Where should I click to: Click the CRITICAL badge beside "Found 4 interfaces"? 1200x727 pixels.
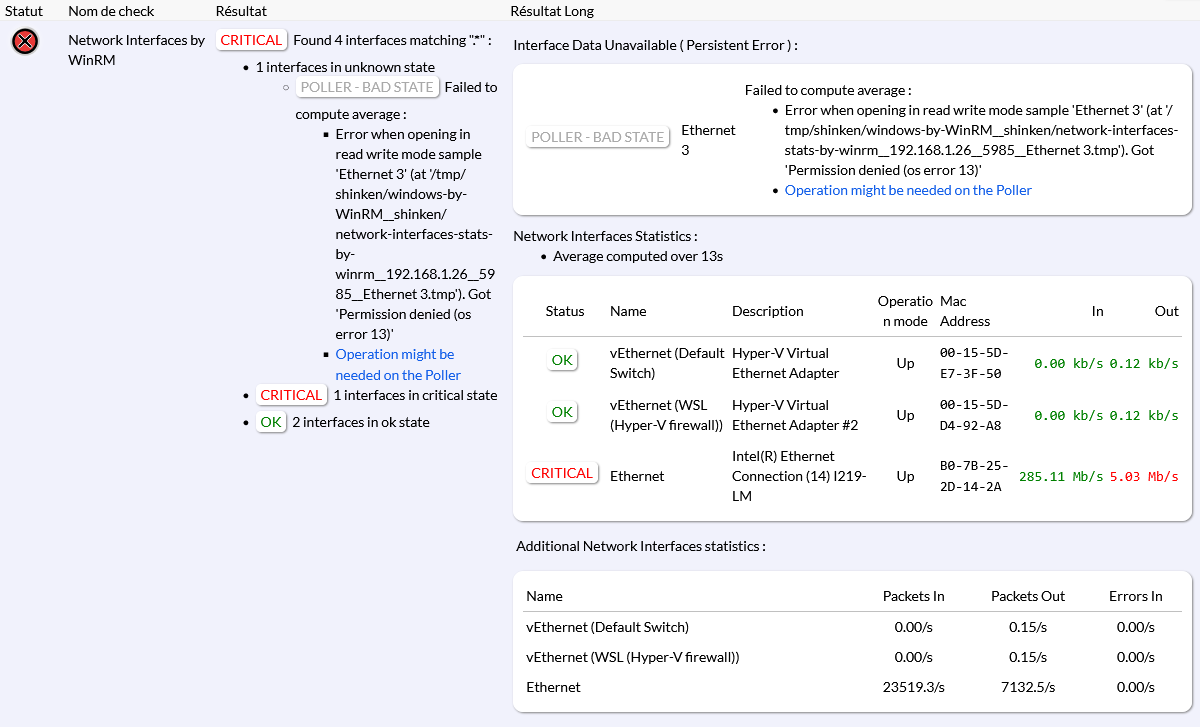[251, 40]
